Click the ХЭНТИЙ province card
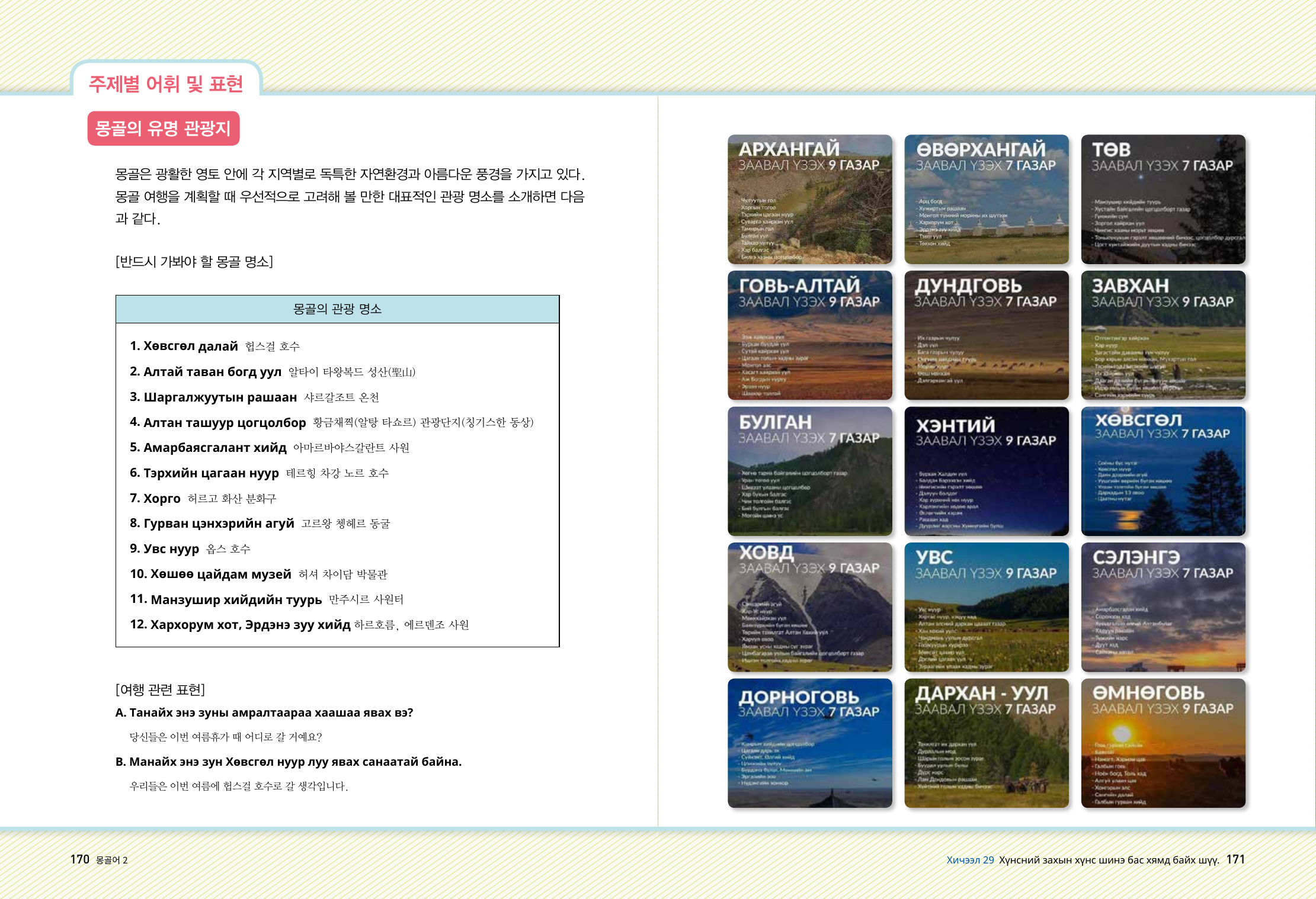Viewport: 1316px width, 899px height. (x=986, y=471)
